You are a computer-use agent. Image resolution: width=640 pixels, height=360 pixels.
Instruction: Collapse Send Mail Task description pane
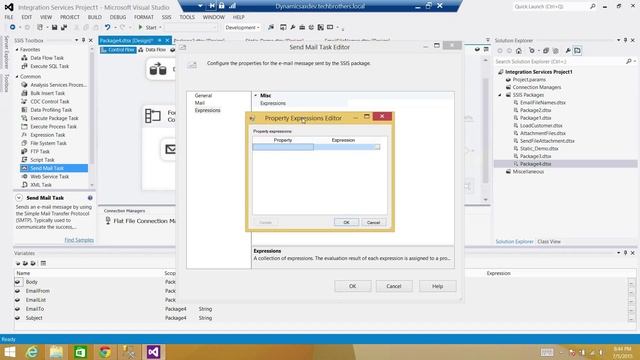tap(19, 198)
